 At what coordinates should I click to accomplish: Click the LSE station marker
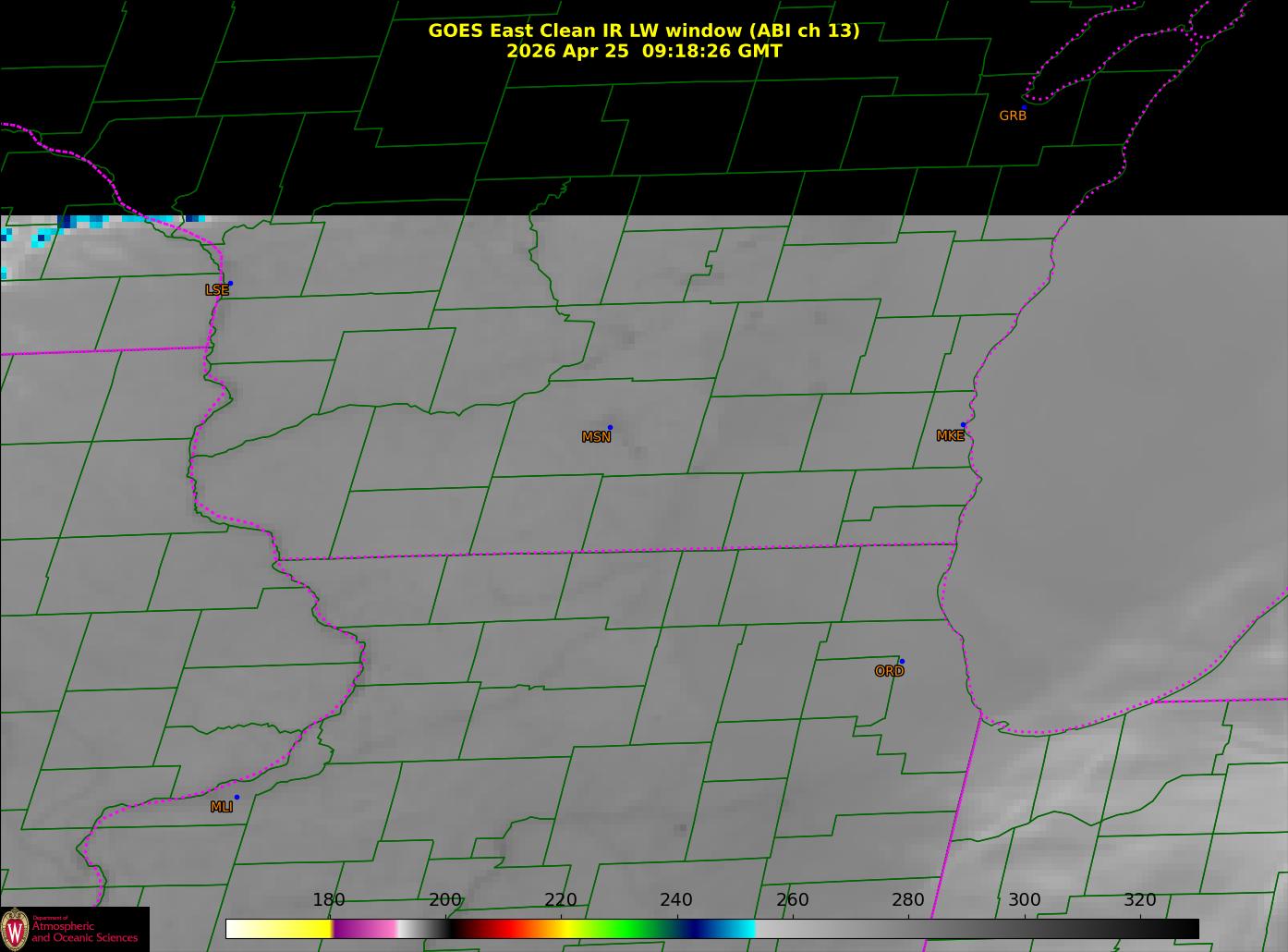coord(230,283)
